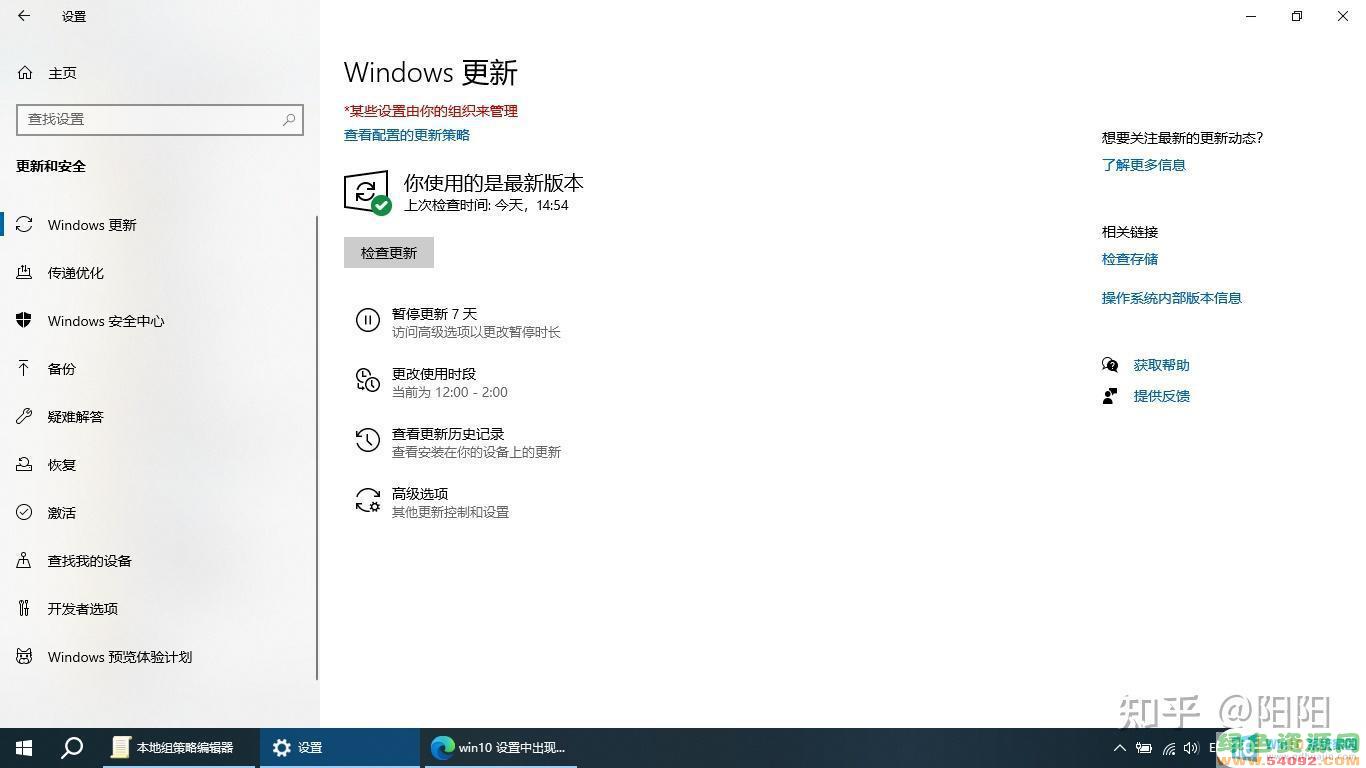
Task: Open 检查存储 link
Action: 1130,259
